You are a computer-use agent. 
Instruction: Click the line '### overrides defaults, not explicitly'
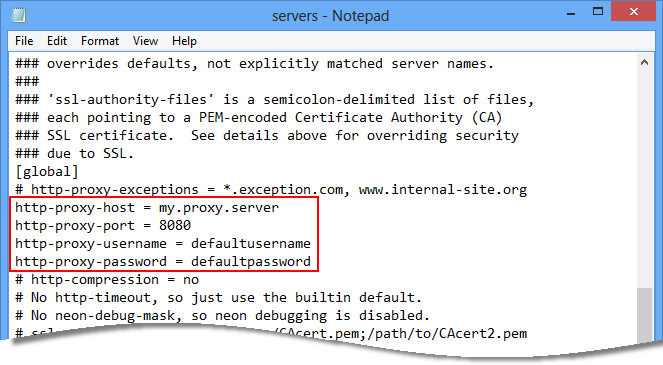(x=255, y=64)
